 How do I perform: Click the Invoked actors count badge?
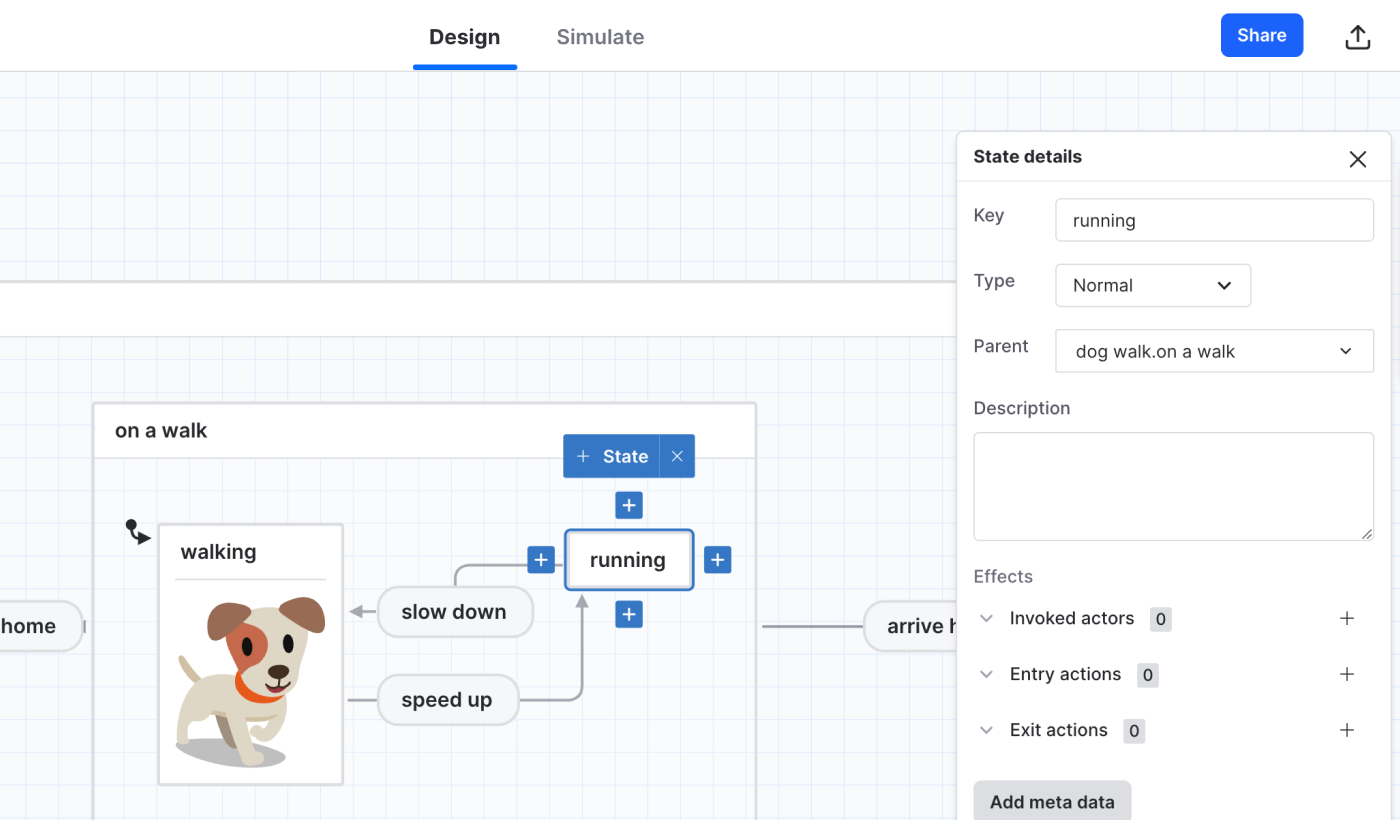point(1160,619)
